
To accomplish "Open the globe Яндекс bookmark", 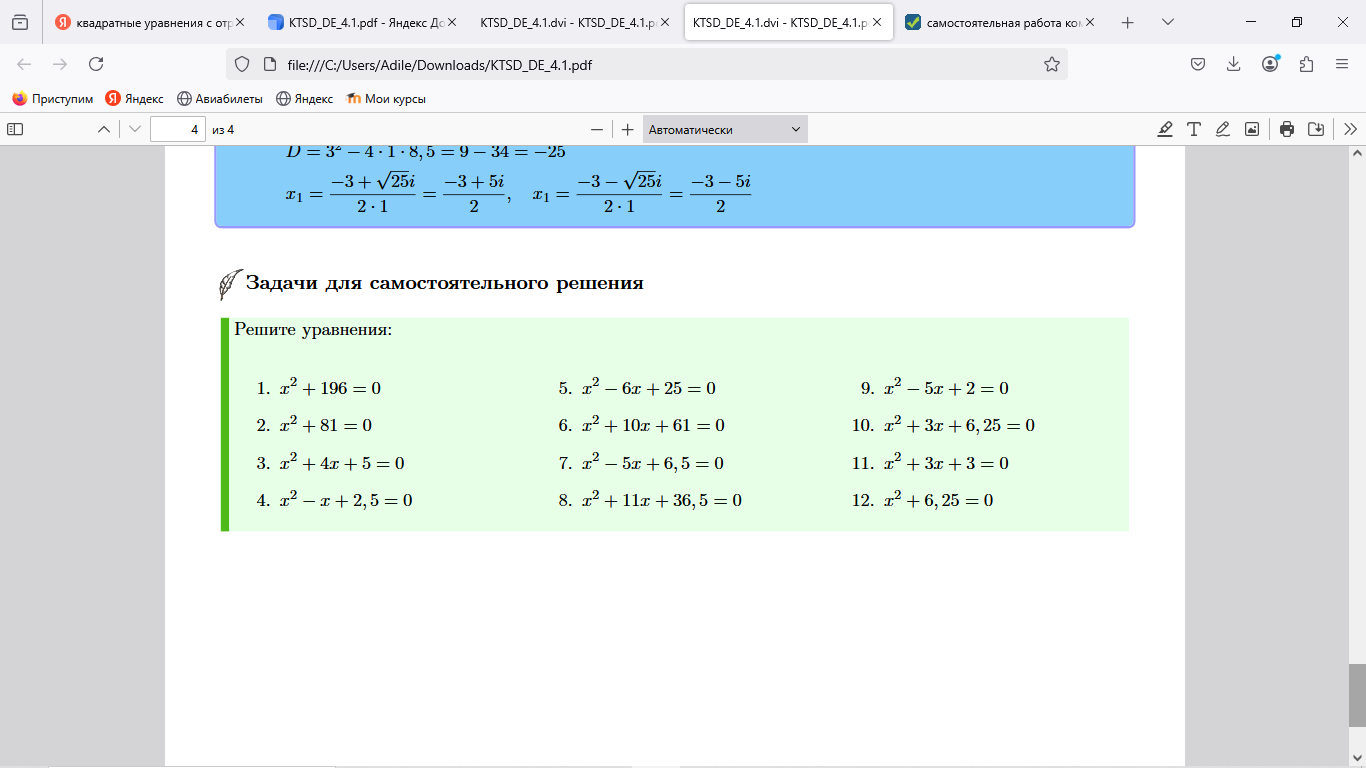I will pyautogui.click(x=305, y=99).
